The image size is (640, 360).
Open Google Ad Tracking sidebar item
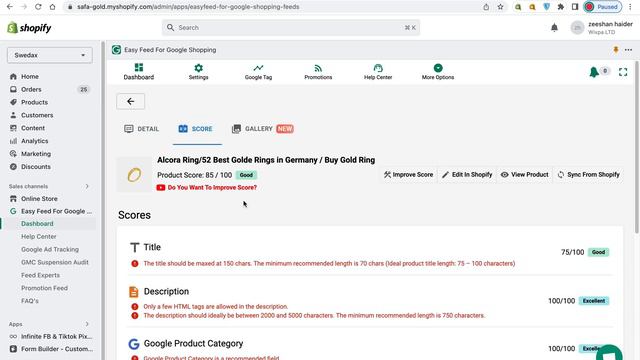pyautogui.click(x=50, y=249)
